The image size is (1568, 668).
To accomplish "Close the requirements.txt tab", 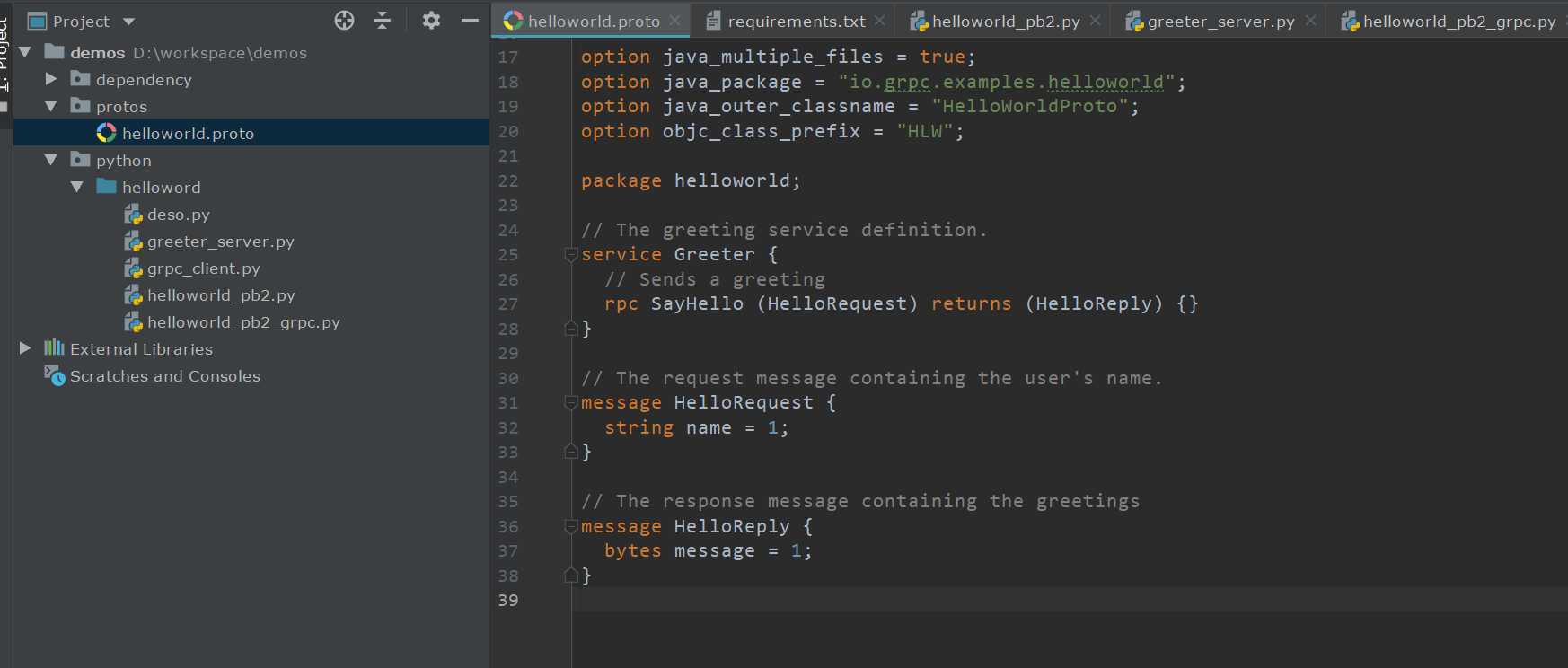I will (879, 21).
